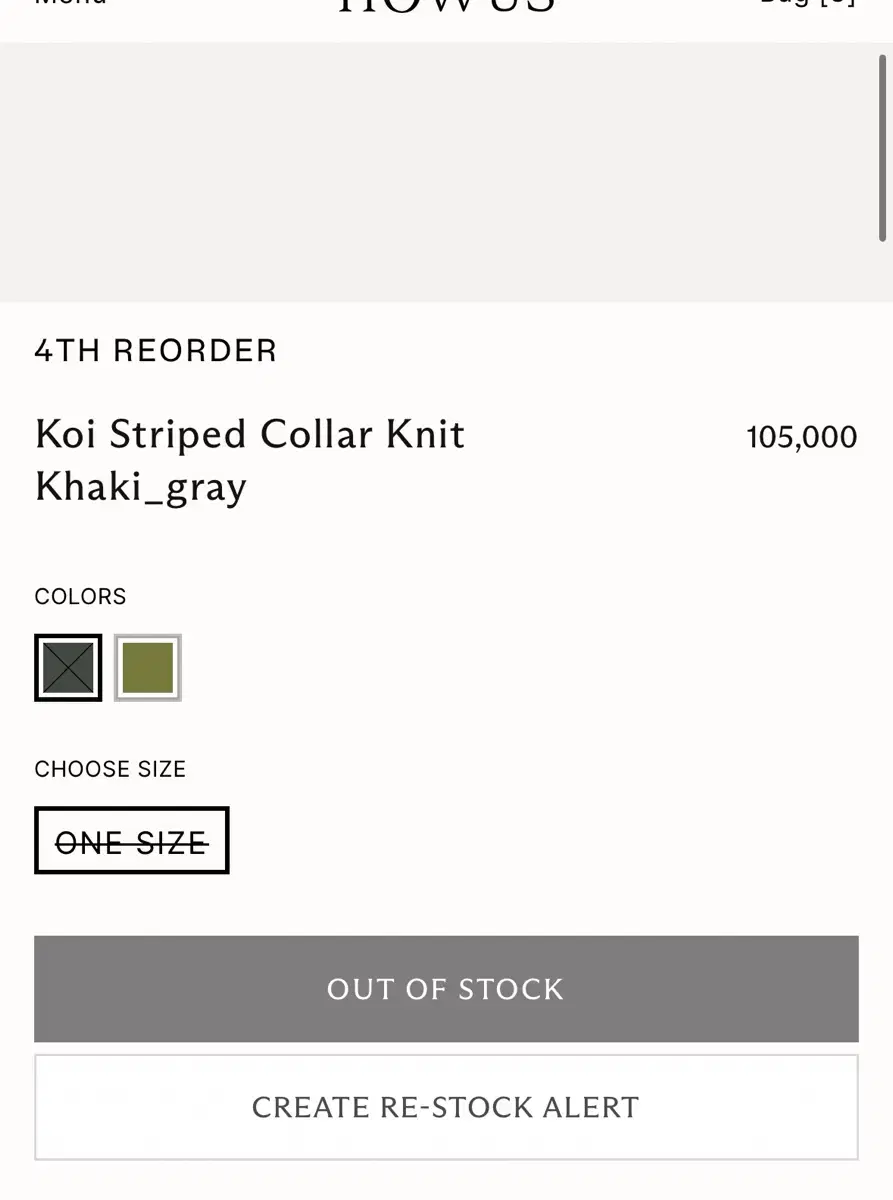The width and height of the screenshot is (893, 1200).
Task: Click the COLORS section label
Action: click(x=81, y=597)
